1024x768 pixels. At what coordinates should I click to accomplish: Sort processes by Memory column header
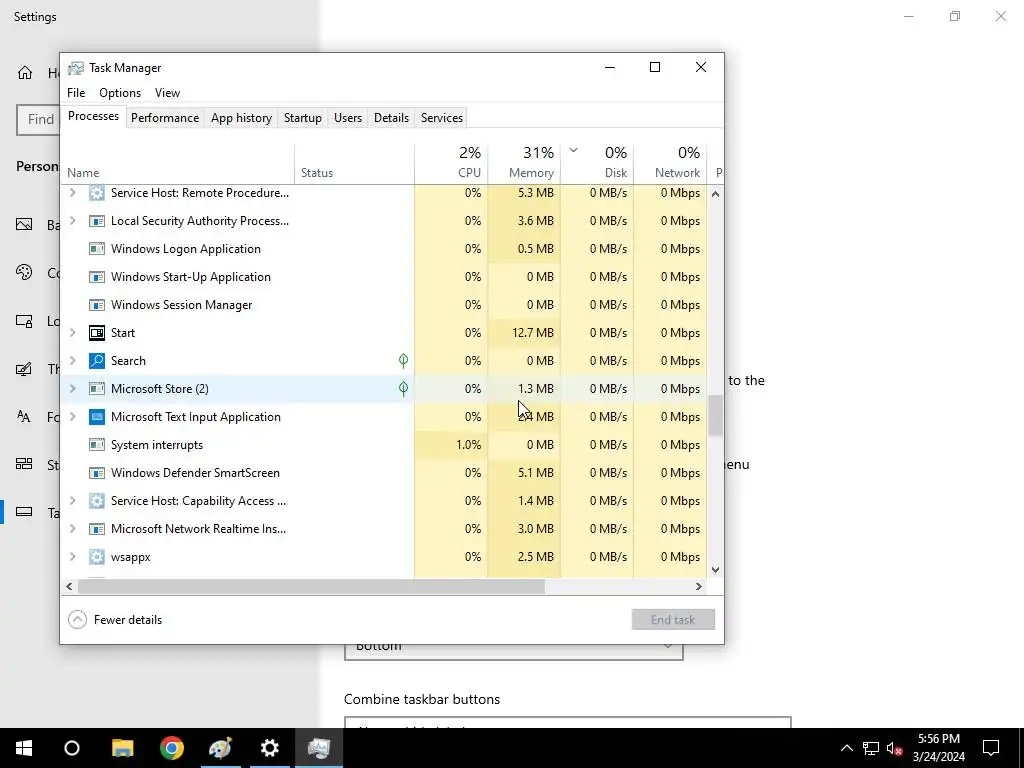coord(524,162)
